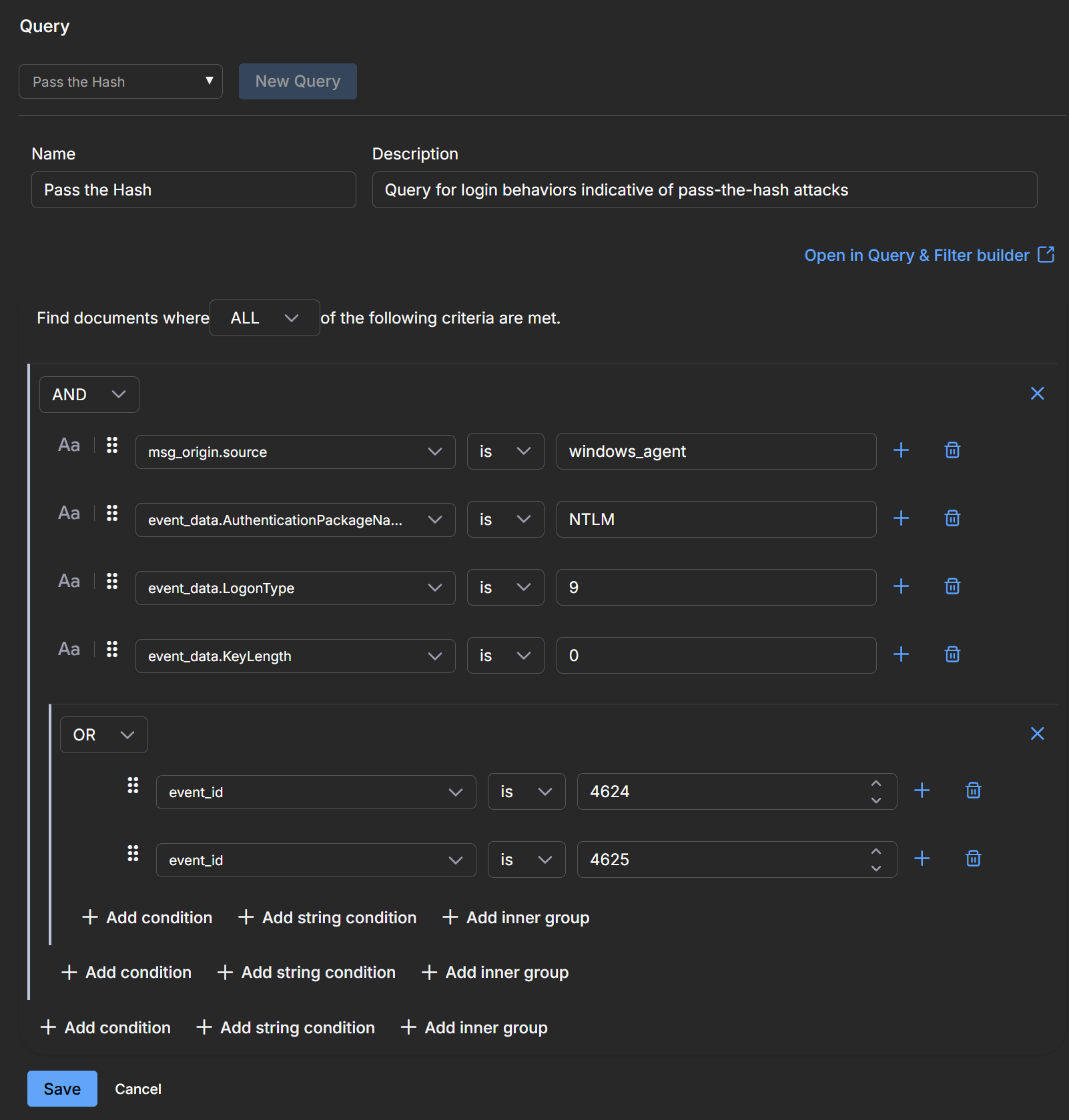Open the OR group operator dropdown

(x=103, y=734)
